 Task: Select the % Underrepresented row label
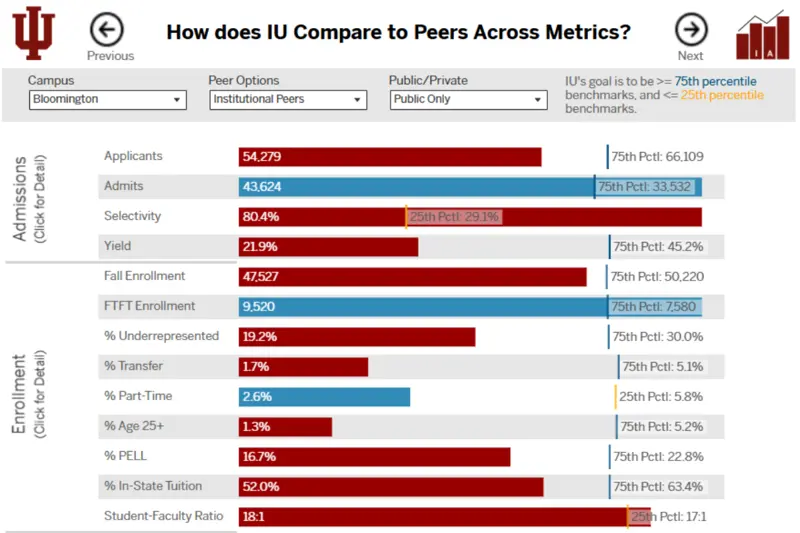click(161, 337)
